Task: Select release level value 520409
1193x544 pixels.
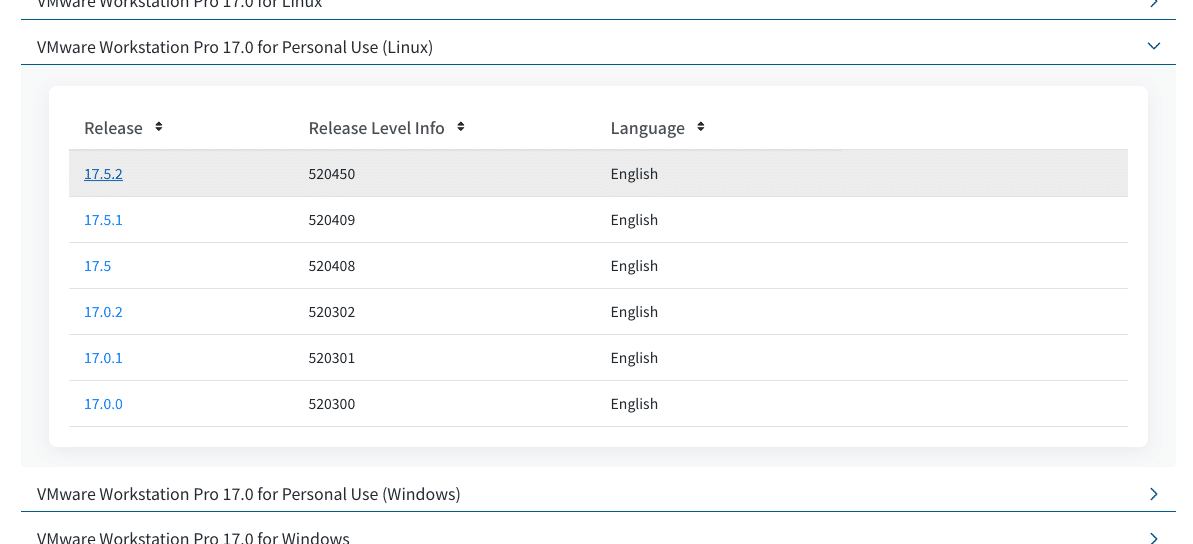Action: [332, 220]
